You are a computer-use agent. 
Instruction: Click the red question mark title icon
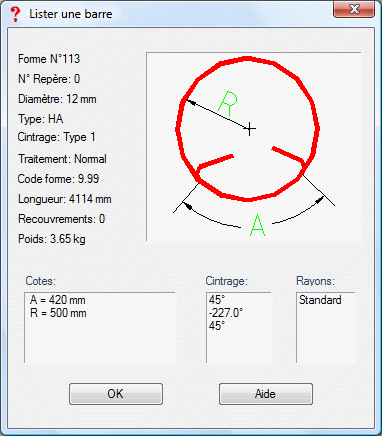(15, 14)
